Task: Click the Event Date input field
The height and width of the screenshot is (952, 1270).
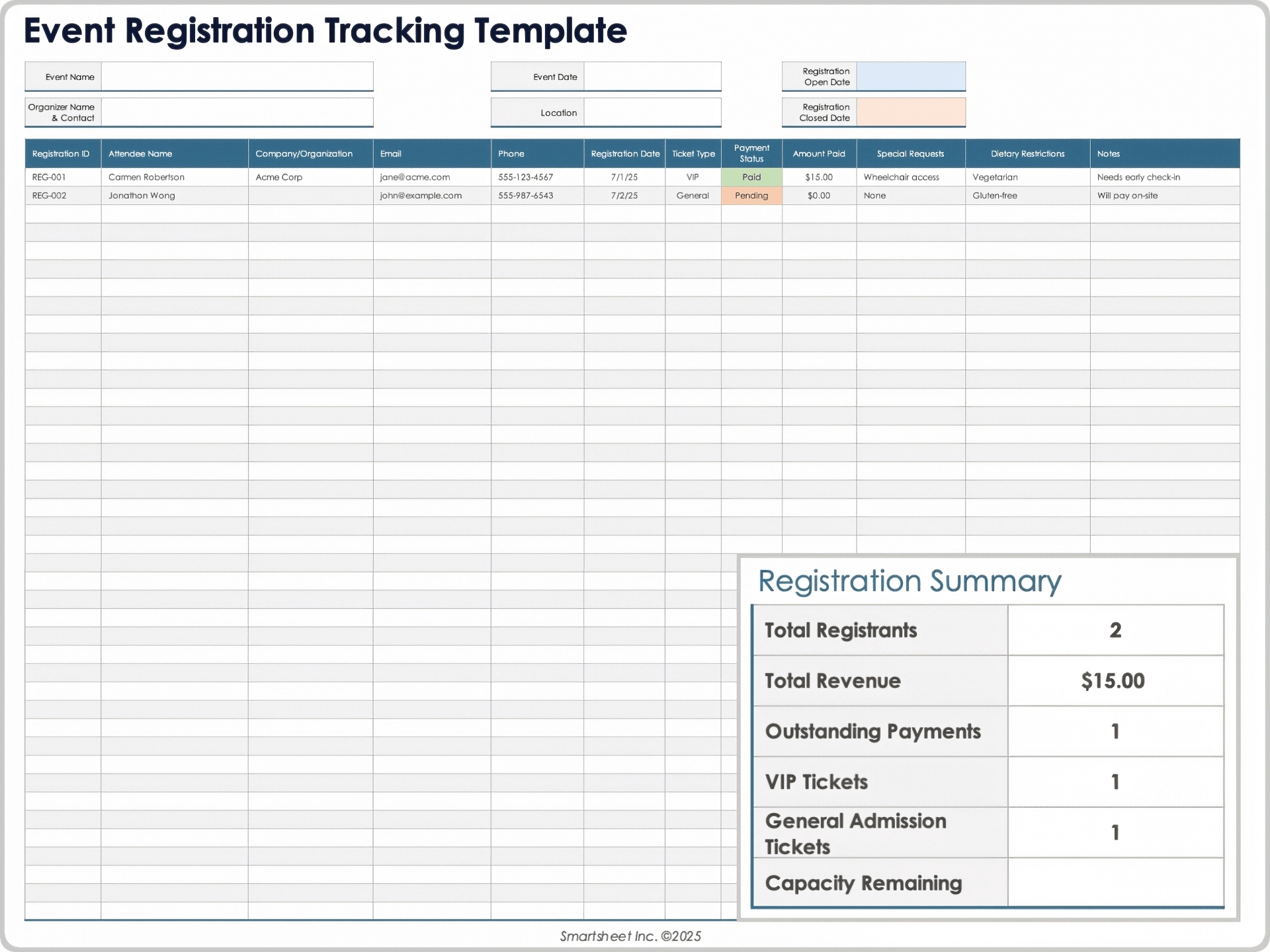Action: click(x=652, y=76)
